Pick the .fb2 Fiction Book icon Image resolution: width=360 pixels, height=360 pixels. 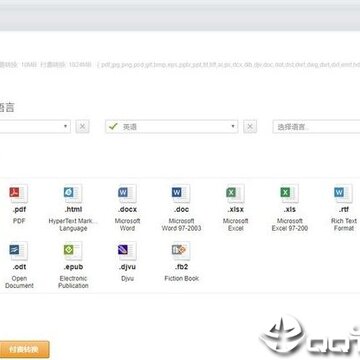[181, 251]
